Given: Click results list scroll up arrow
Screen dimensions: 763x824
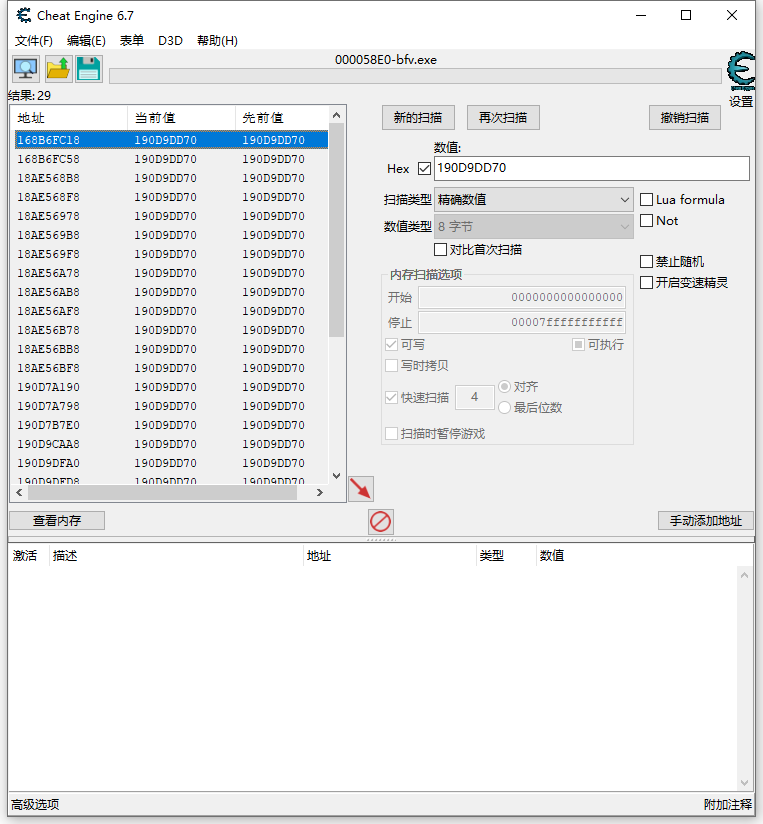Looking at the screenshot, I should (337, 115).
